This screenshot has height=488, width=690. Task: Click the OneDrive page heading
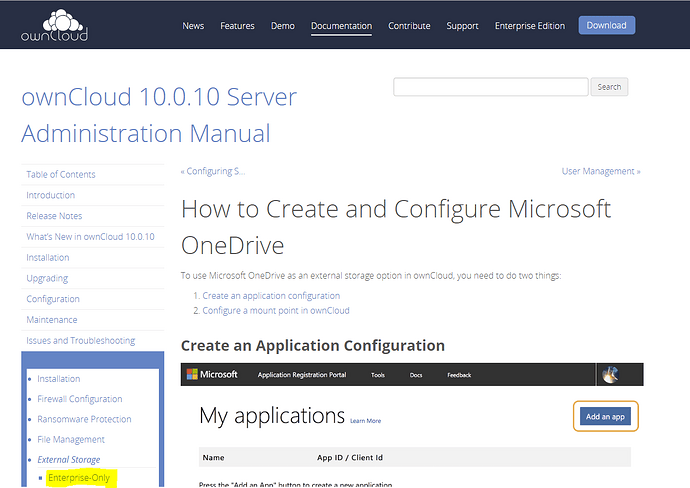pos(396,227)
